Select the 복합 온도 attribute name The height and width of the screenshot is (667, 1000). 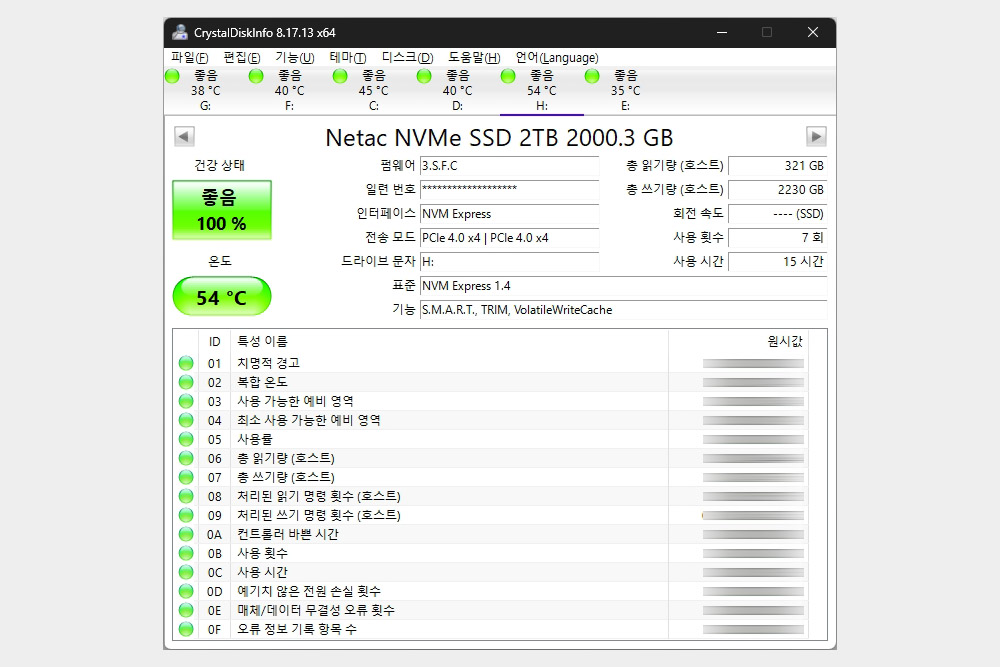tap(263, 382)
